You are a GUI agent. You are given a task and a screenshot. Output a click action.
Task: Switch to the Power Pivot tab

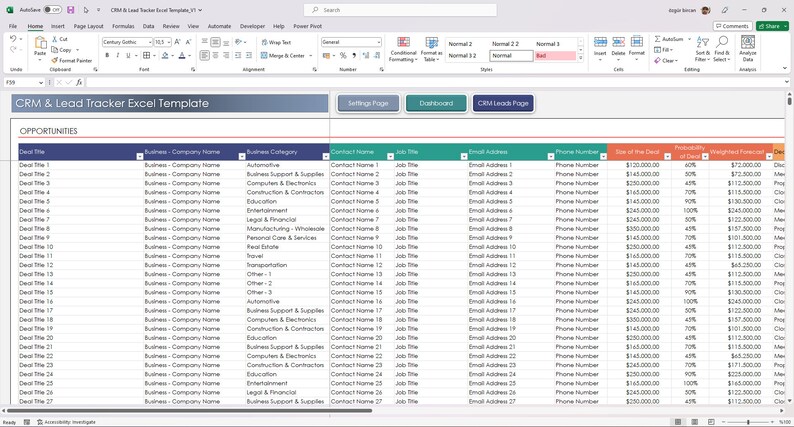(x=307, y=26)
